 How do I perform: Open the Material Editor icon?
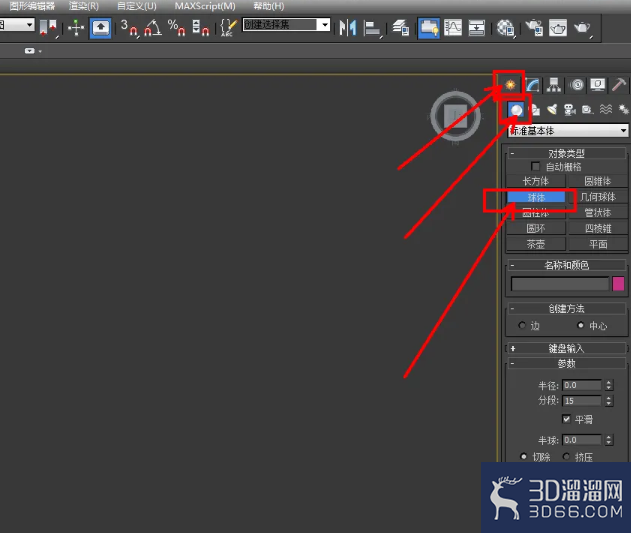pyautogui.click(x=505, y=28)
